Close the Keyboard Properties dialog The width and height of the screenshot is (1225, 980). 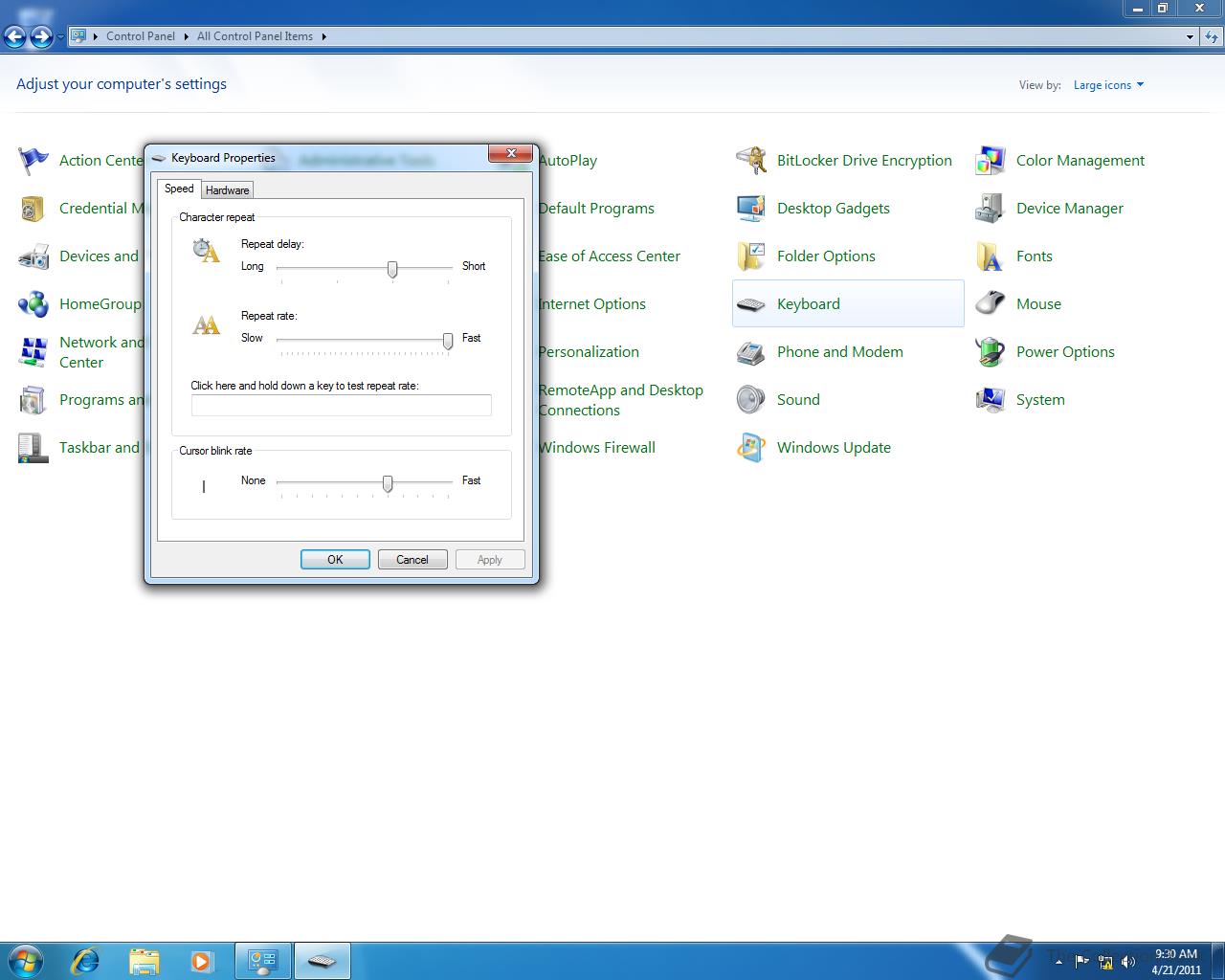pyautogui.click(x=510, y=153)
